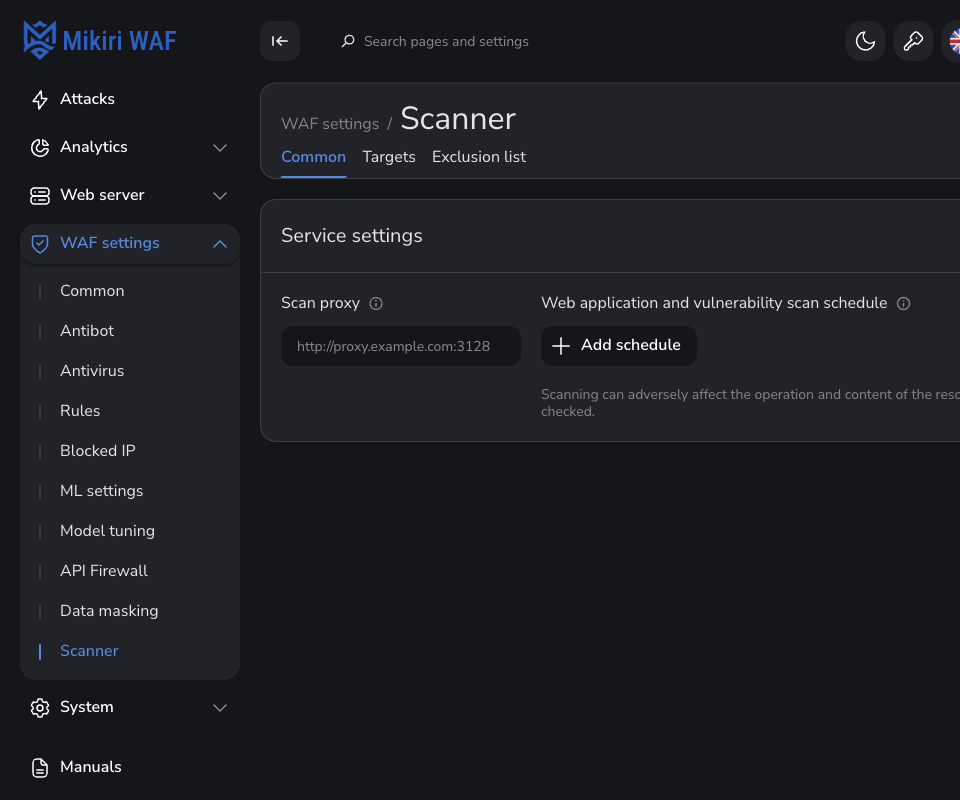Click the Service settings heading

click(351, 236)
